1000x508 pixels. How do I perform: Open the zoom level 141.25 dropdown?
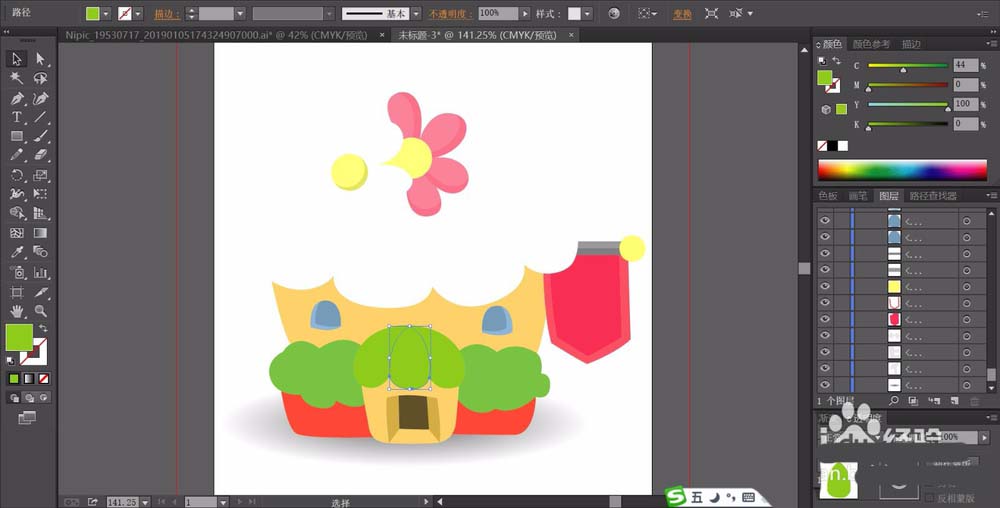[145, 502]
